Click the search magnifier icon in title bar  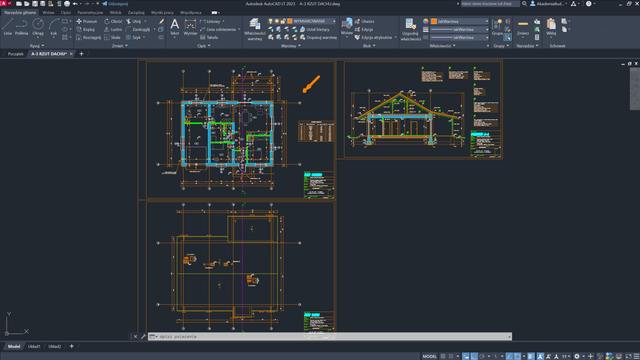524,4
